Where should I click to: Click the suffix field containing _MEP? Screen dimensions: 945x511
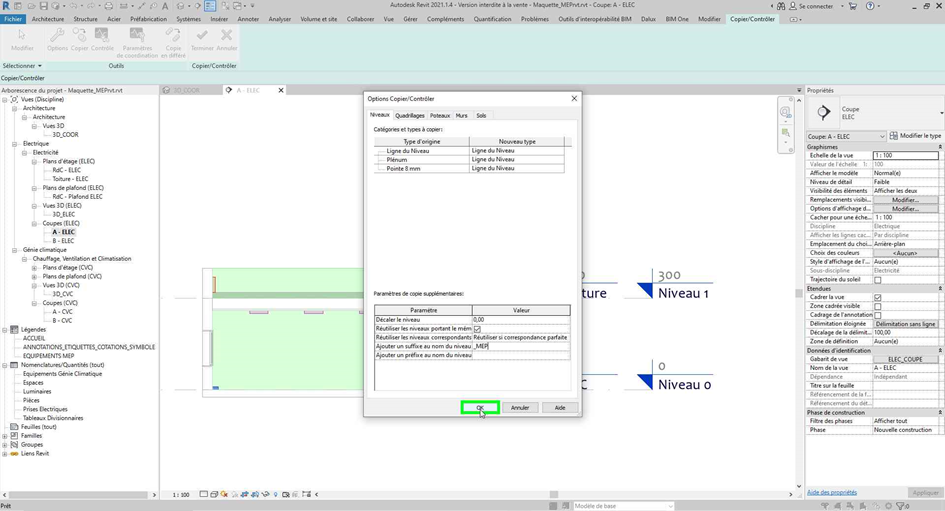520,346
